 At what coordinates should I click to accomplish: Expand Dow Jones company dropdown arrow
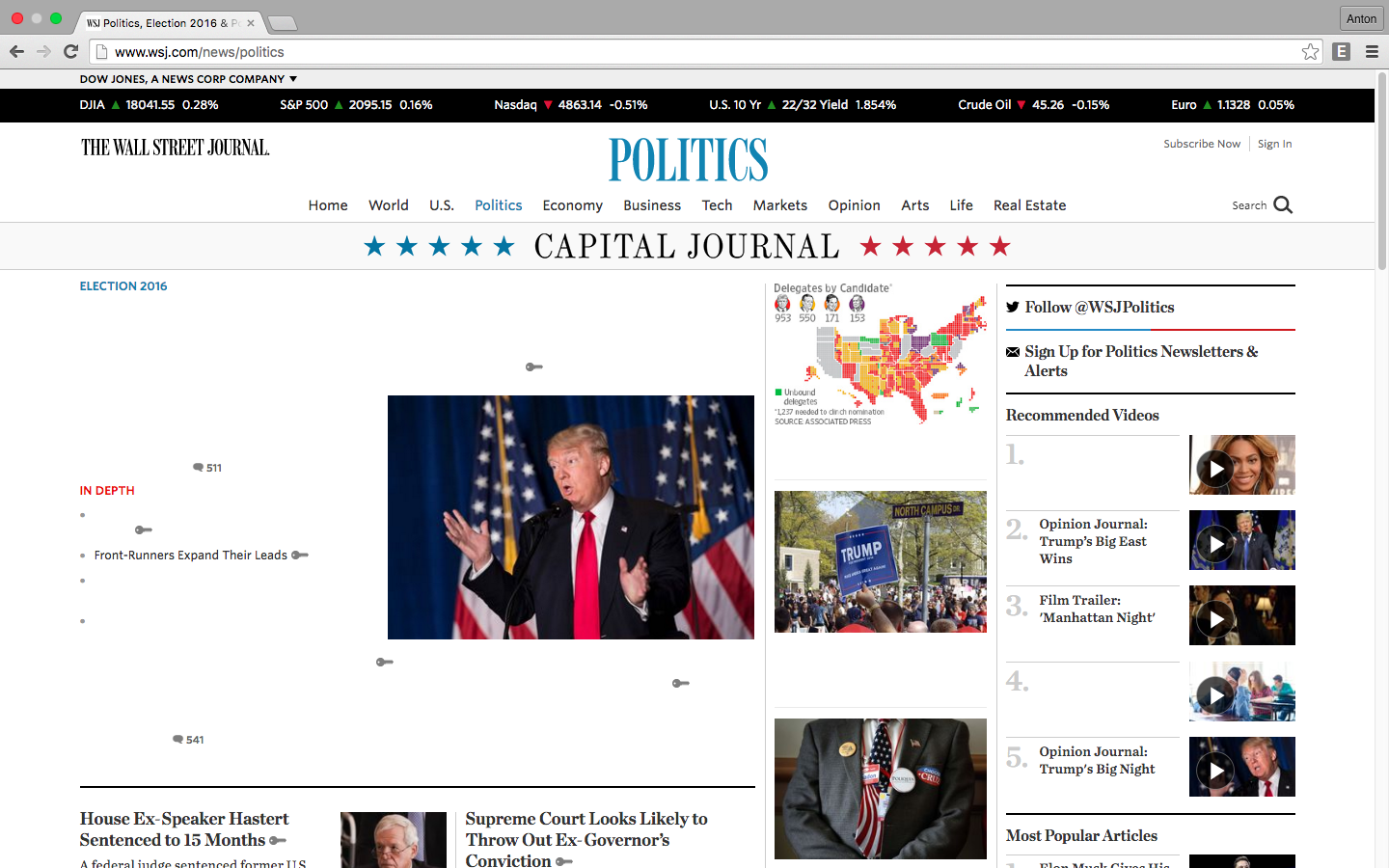(x=293, y=79)
